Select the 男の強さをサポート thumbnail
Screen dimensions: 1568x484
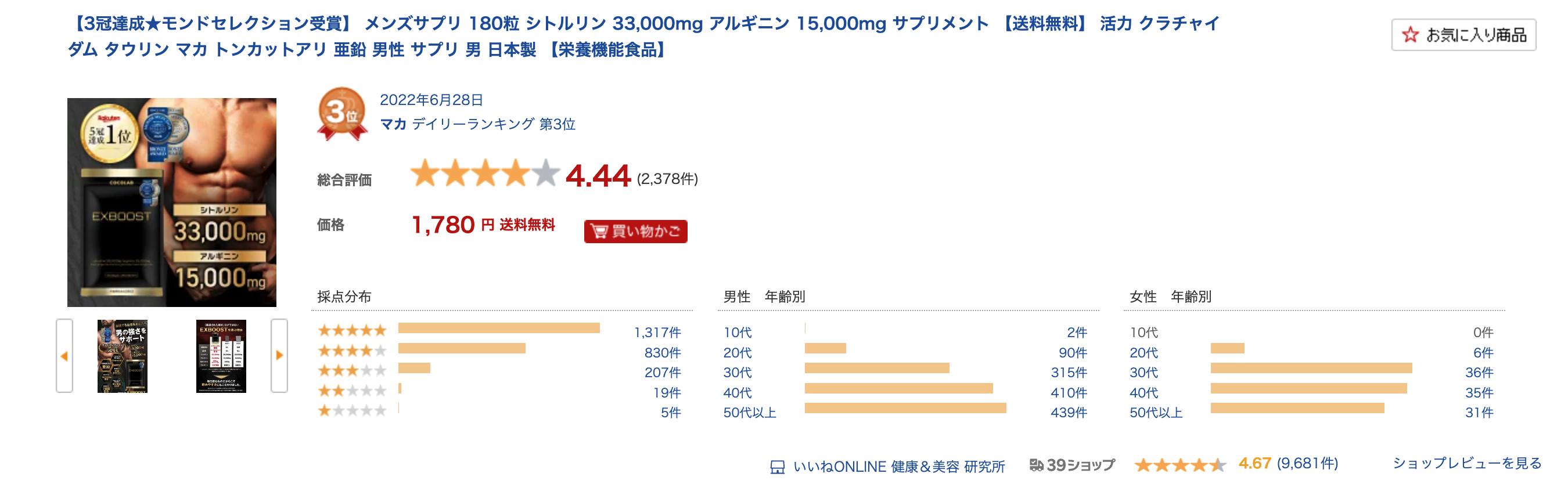[123, 356]
